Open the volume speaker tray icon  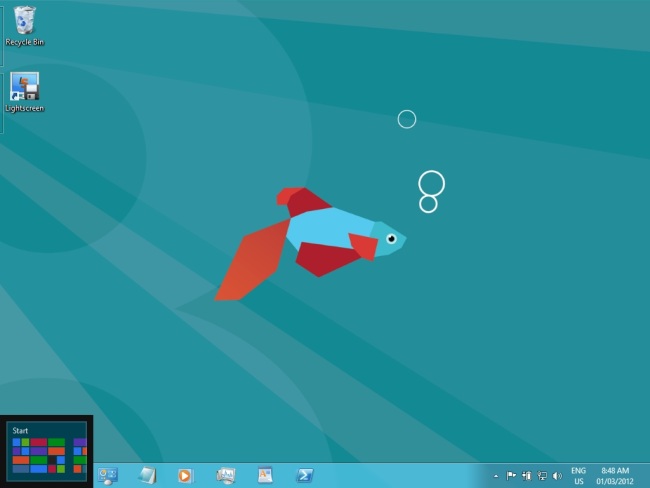(557, 476)
